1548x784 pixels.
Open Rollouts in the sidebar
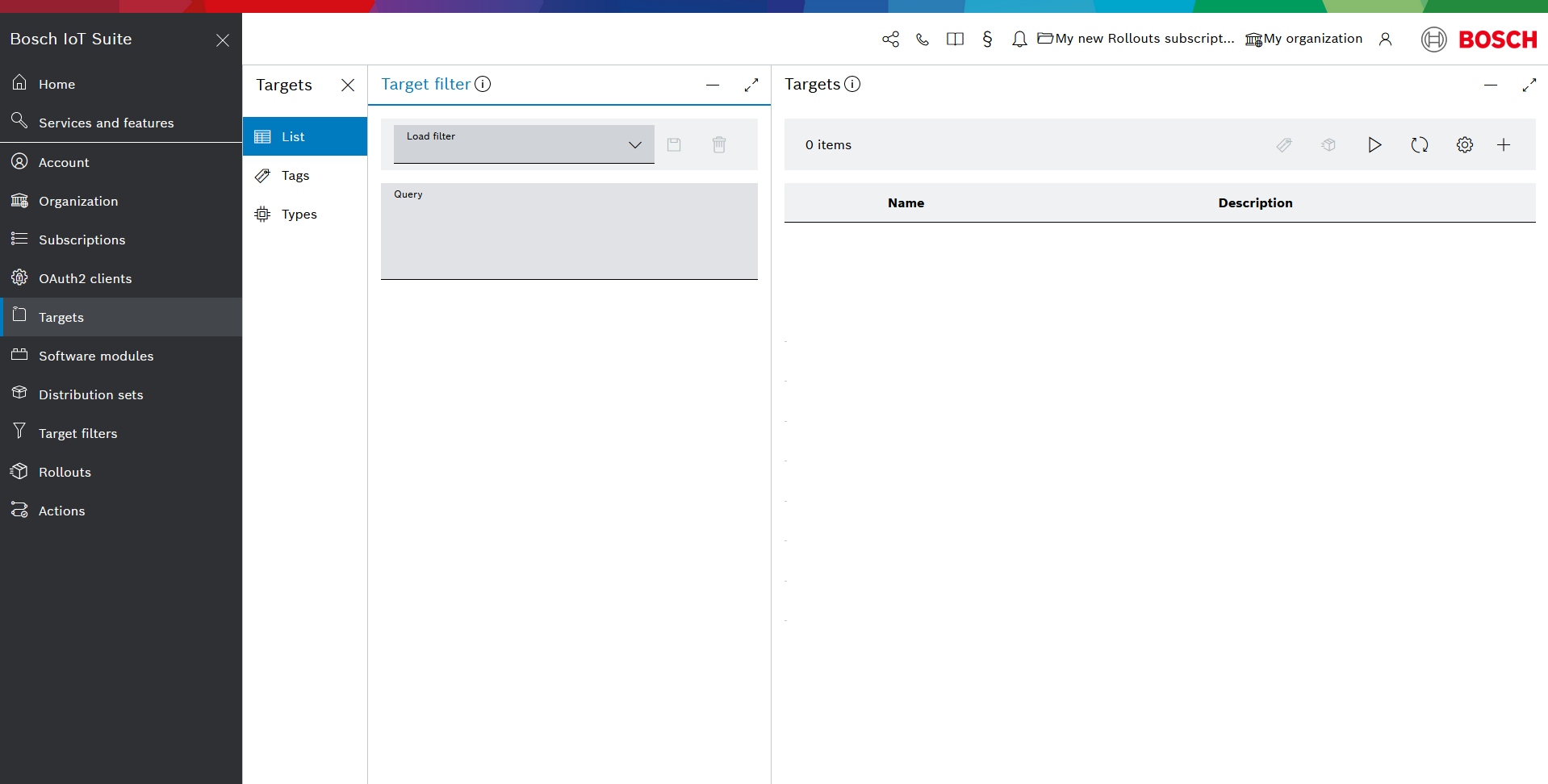(65, 473)
